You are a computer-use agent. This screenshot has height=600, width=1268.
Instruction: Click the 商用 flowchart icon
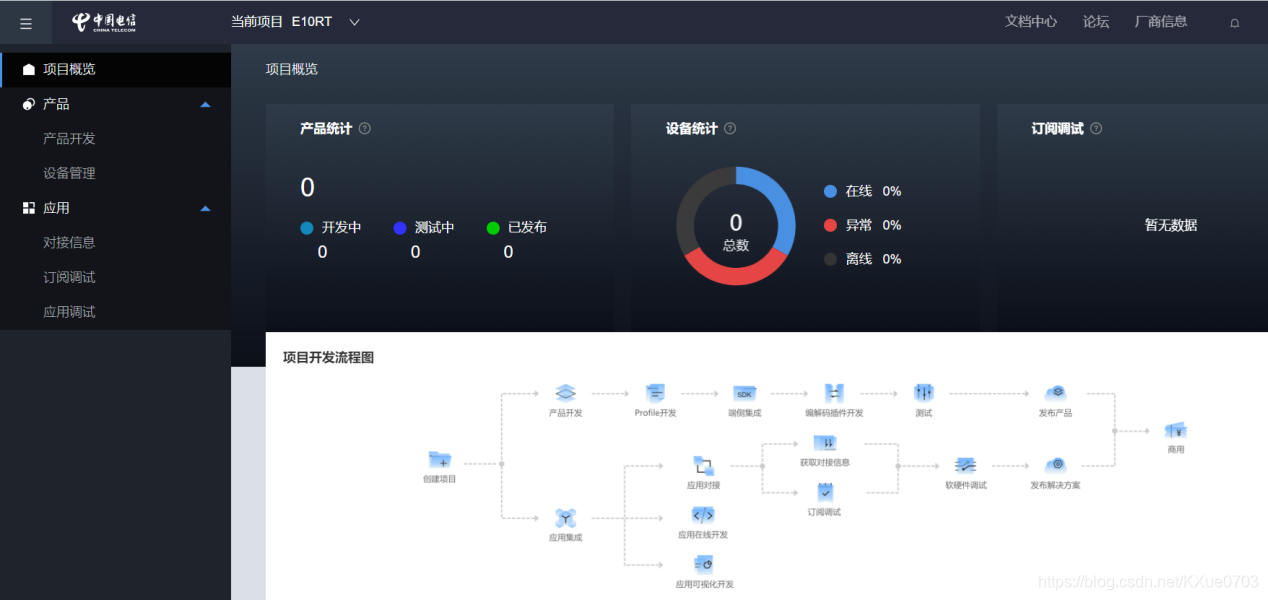1175,430
